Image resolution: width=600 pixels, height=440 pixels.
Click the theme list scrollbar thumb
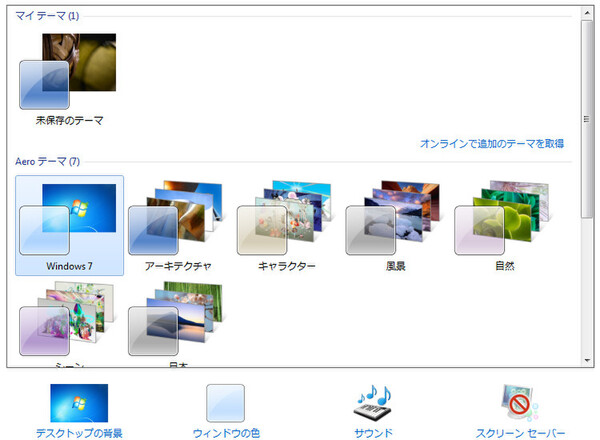click(x=587, y=119)
